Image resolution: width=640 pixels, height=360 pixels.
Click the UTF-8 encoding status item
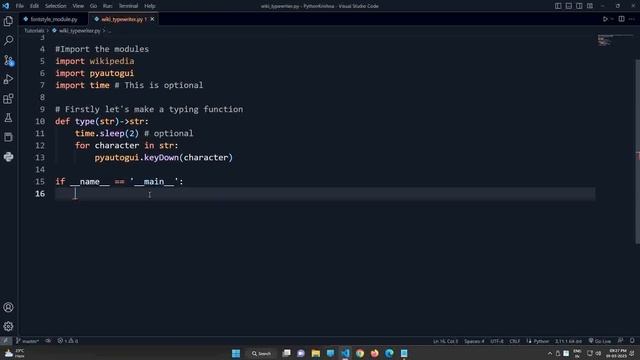click(497, 341)
